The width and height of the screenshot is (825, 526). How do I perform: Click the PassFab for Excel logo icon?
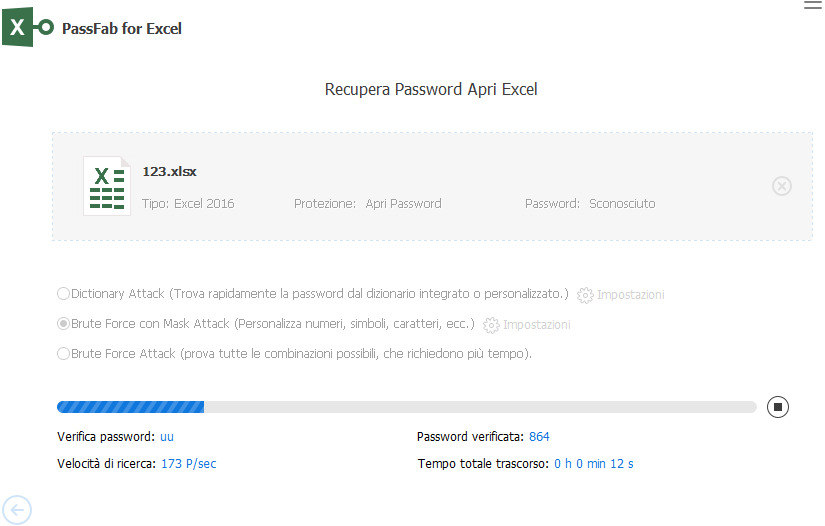(27, 28)
